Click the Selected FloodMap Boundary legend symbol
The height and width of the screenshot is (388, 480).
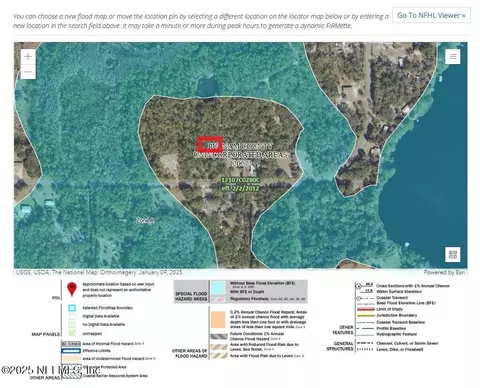pyautogui.click(x=72, y=308)
